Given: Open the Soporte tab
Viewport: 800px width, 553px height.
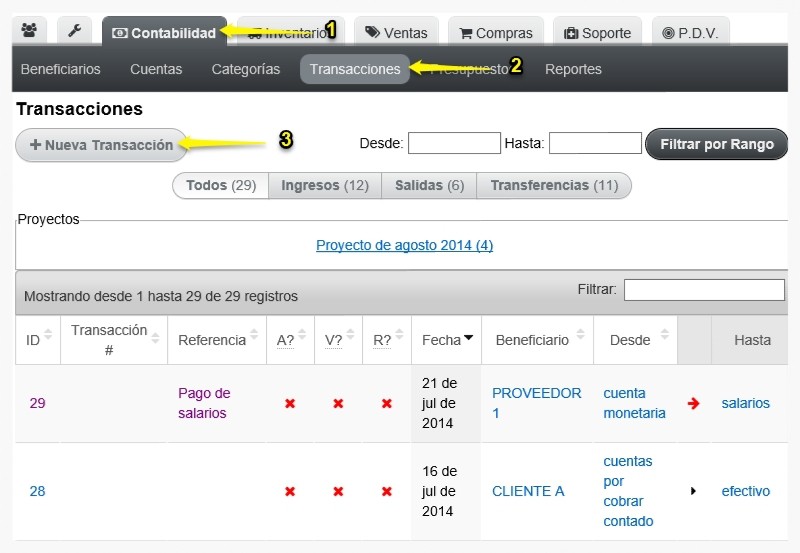Looking at the screenshot, I should click(597, 33).
